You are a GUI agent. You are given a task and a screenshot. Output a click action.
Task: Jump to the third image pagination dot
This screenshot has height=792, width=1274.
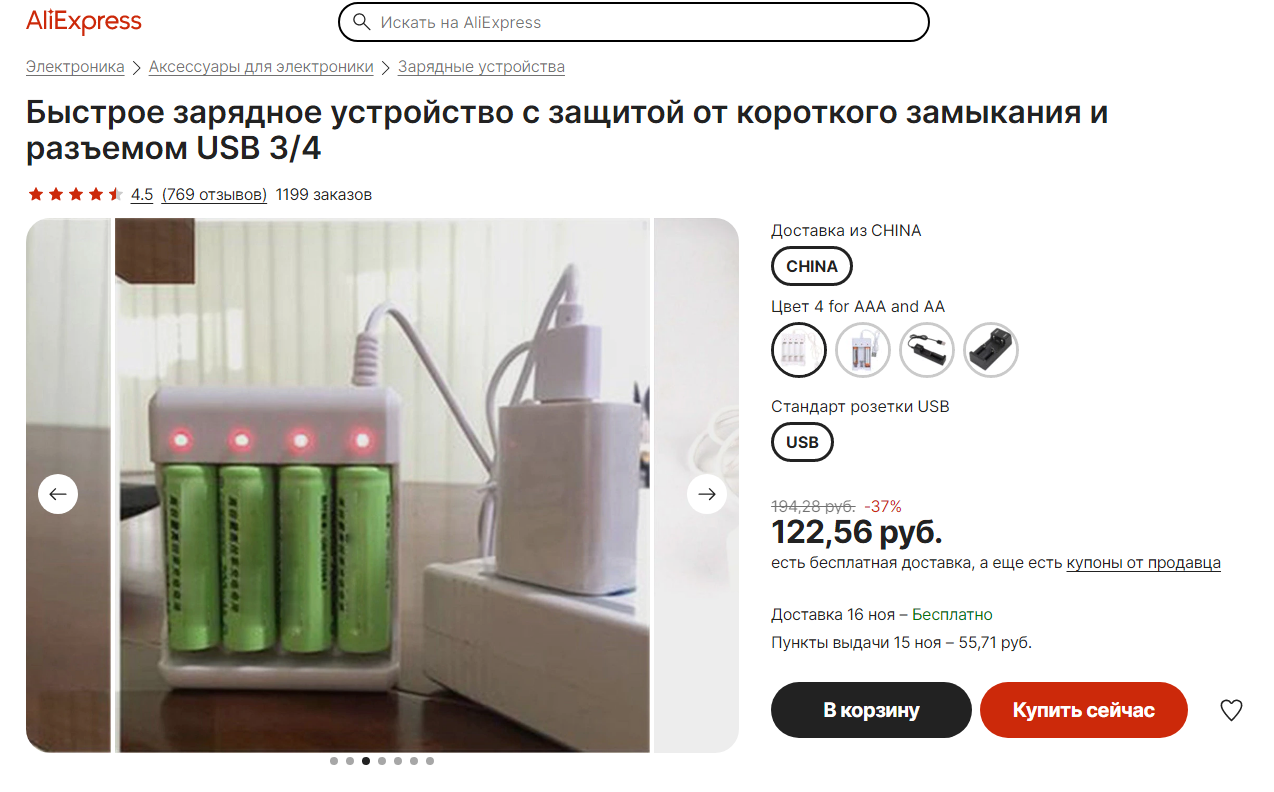click(366, 761)
